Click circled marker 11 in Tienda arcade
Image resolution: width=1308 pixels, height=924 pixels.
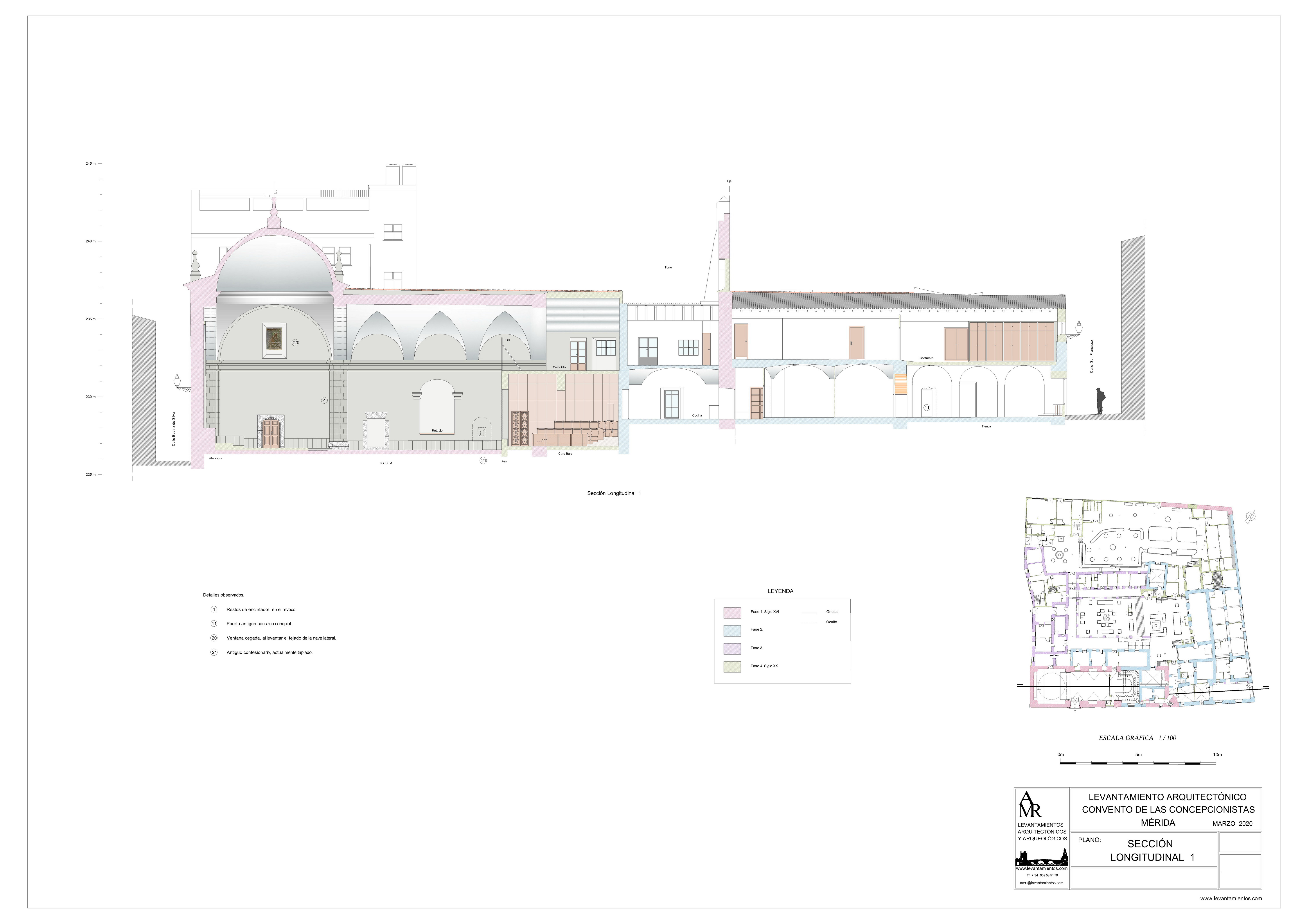(926, 408)
